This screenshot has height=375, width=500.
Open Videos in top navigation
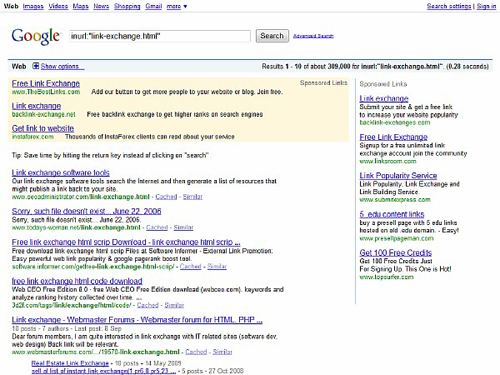[58, 6]
